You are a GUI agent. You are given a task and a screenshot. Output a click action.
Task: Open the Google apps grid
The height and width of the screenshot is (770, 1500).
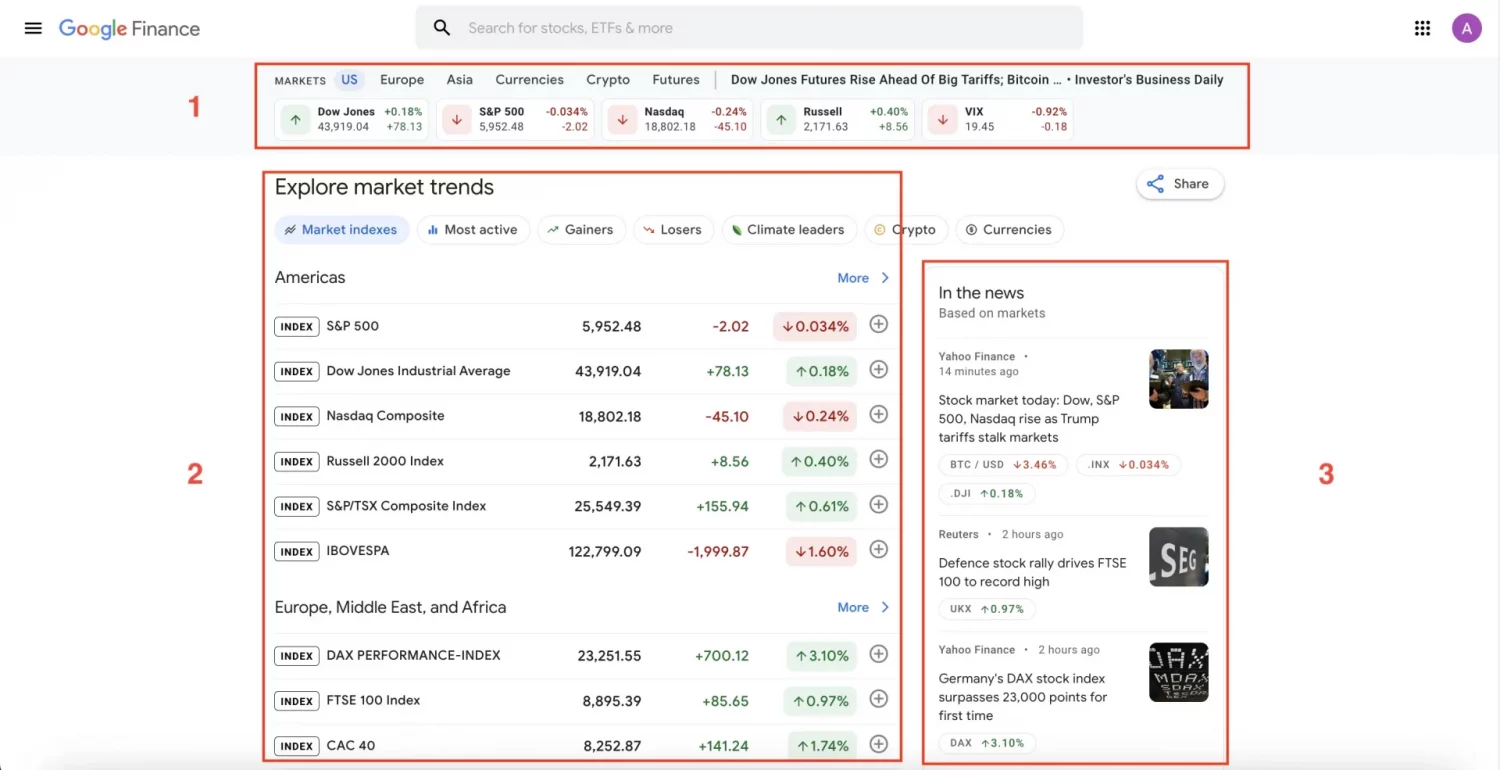coord(1422,28)
